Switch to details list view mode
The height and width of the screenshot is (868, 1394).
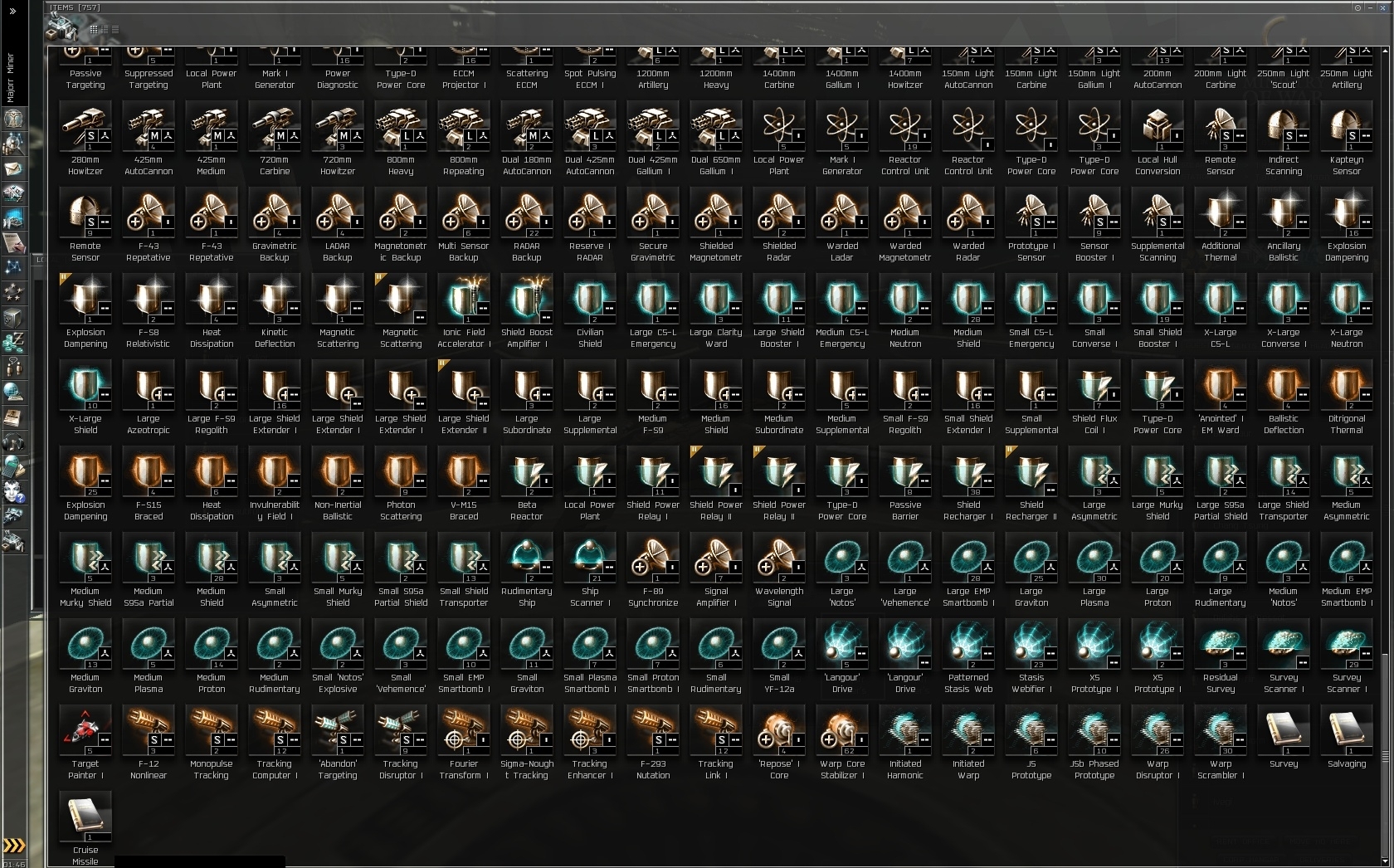[x=105, y=29]
